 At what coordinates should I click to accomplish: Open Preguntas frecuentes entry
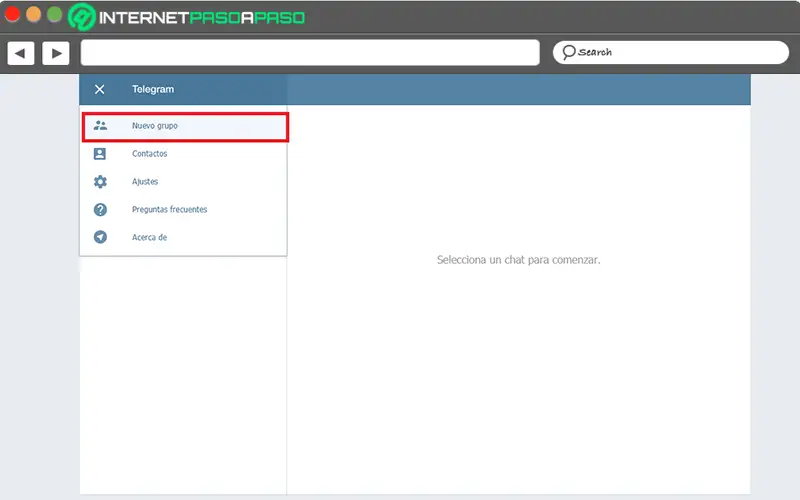coord(183,210)
